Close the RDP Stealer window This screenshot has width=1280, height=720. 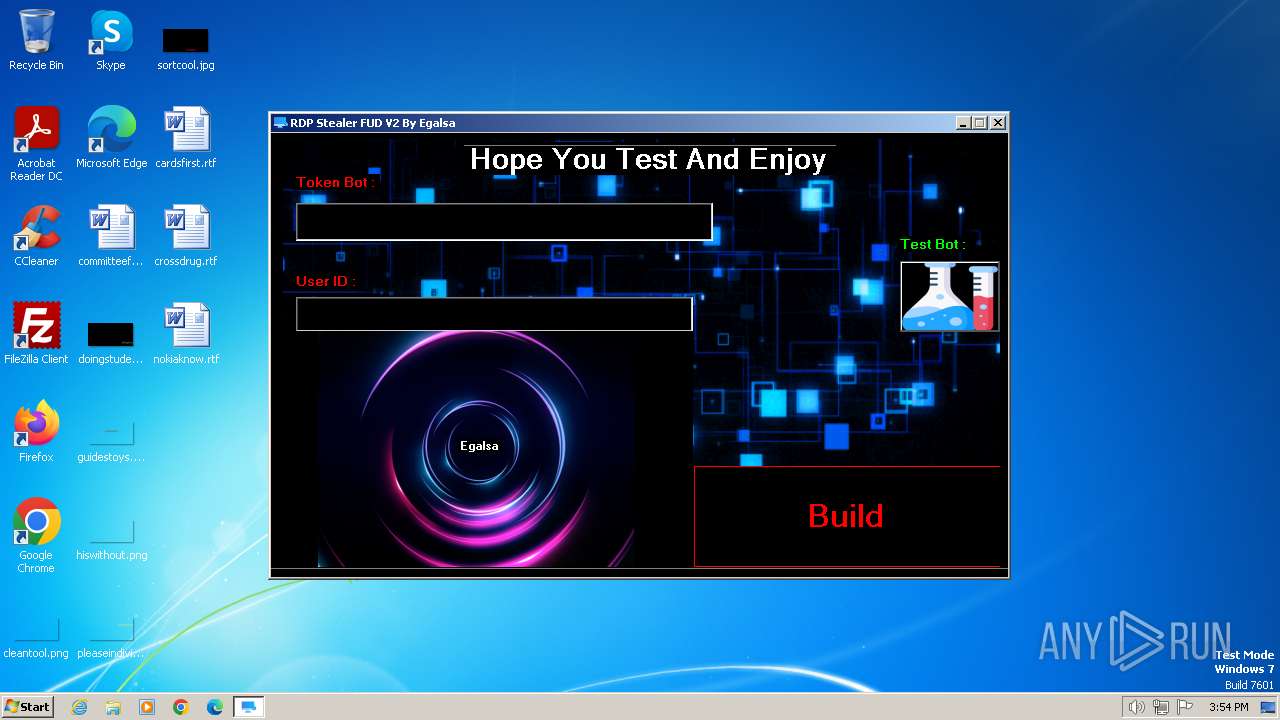coord(997,123)
